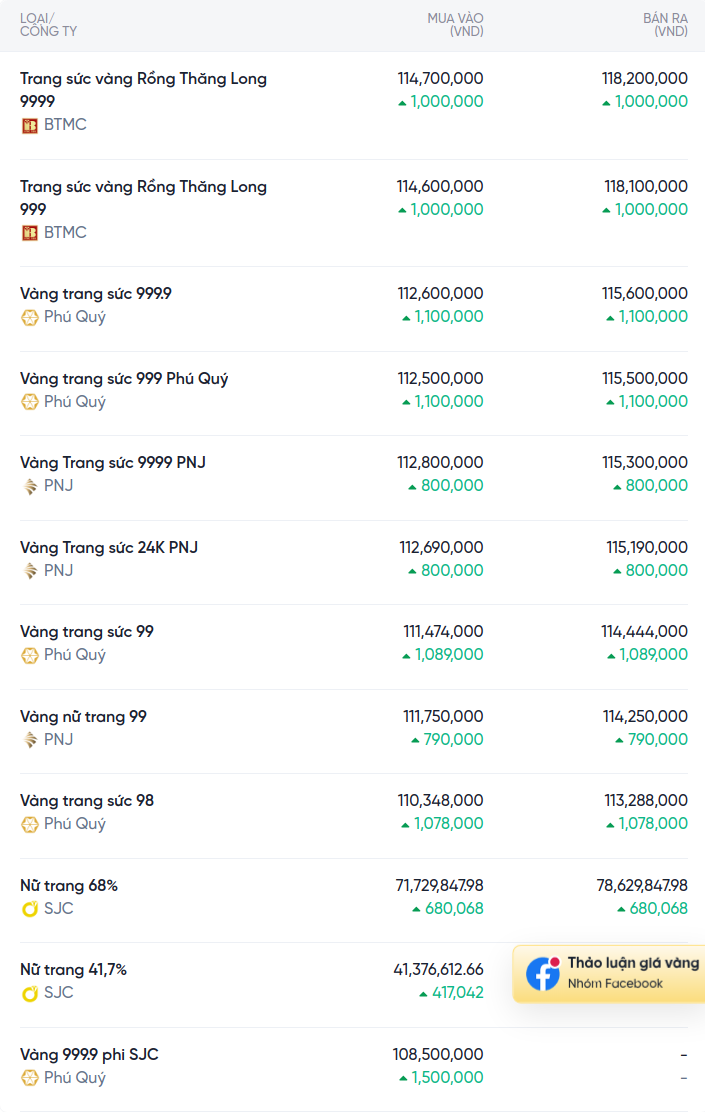
Task: Click PNJ logo under Vàng Trang sức 24K PNJ
Action: coord(29,571)
